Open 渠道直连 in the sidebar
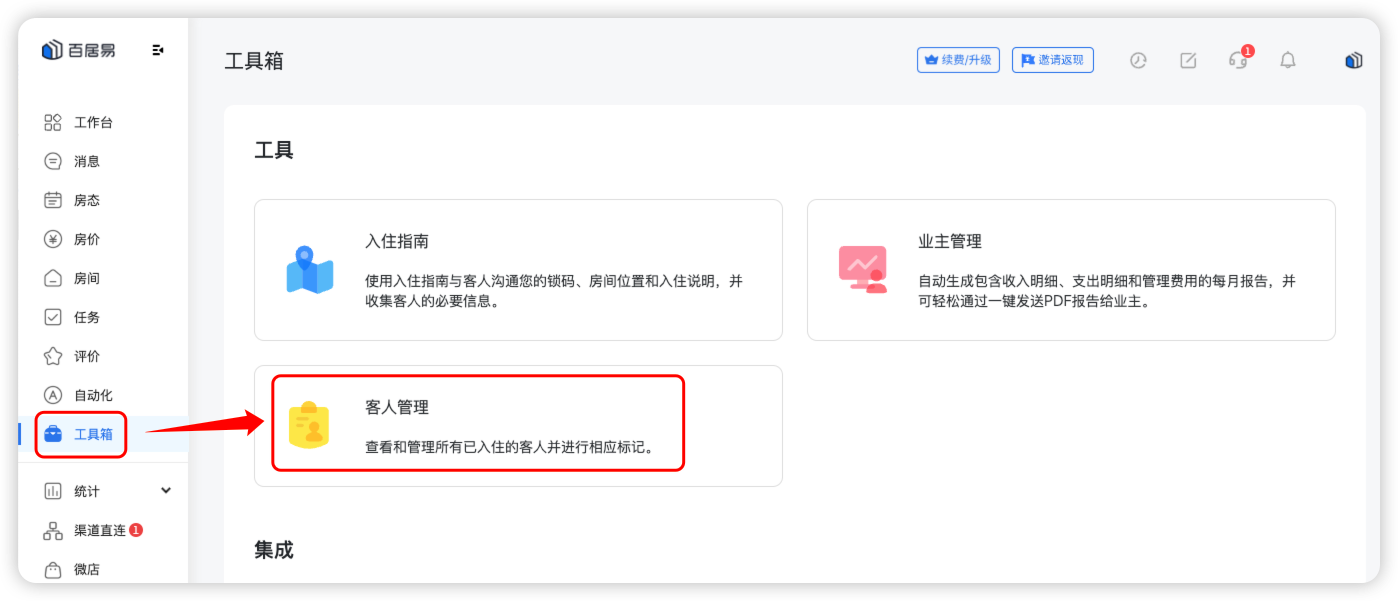 [x=99, y=530]
